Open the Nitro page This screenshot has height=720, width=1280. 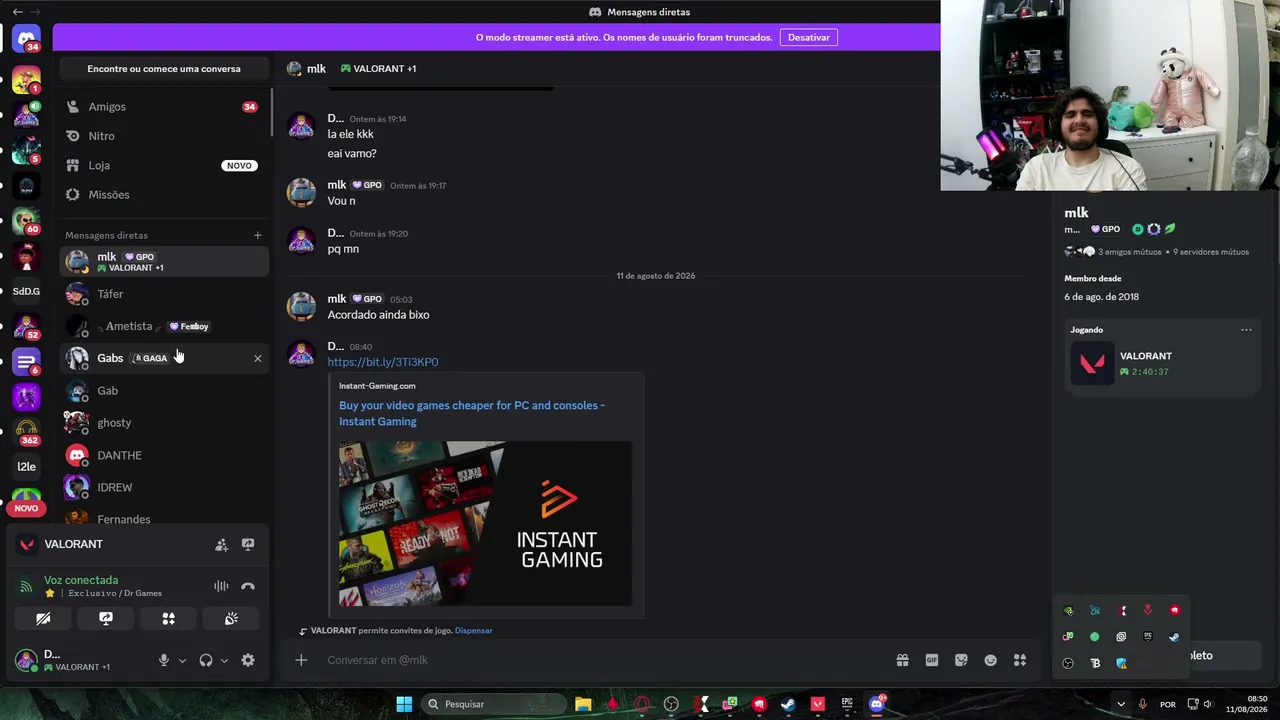coord(164,136)
